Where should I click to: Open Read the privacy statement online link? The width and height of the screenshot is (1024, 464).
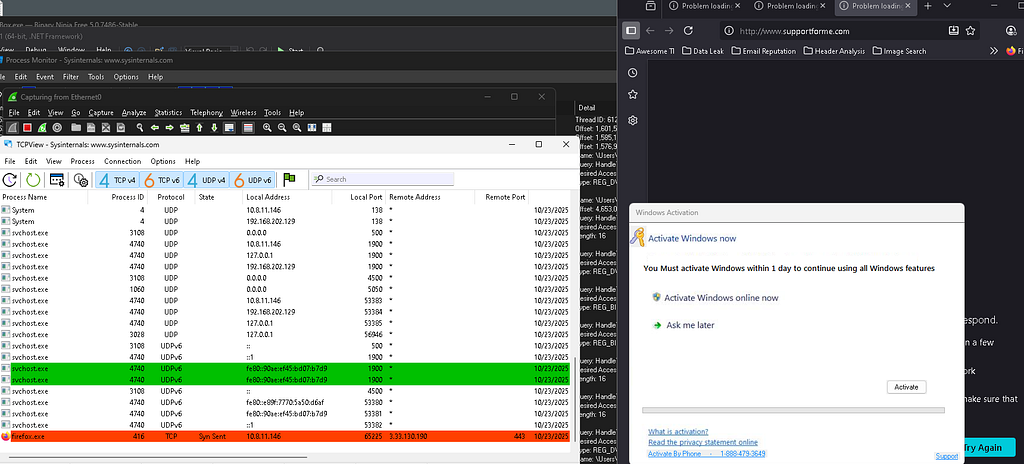703,442
